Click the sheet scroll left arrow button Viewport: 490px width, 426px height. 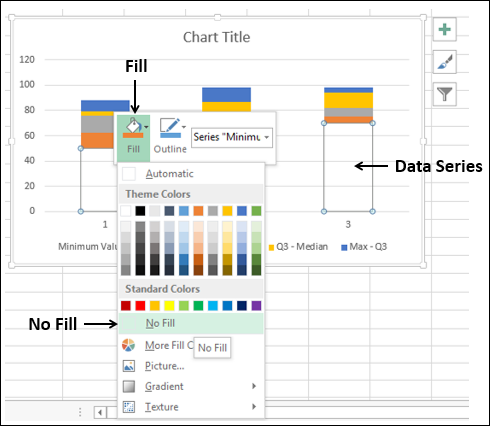100,412
